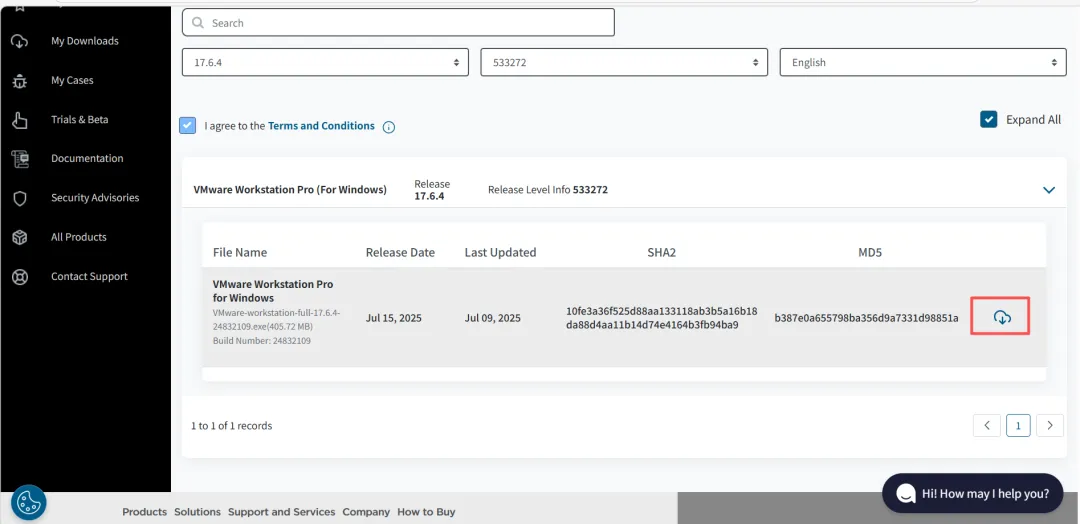The image size is (1080, 524).
Task: Click the Documentation icon in sidebar
Action: coord(20,159)
